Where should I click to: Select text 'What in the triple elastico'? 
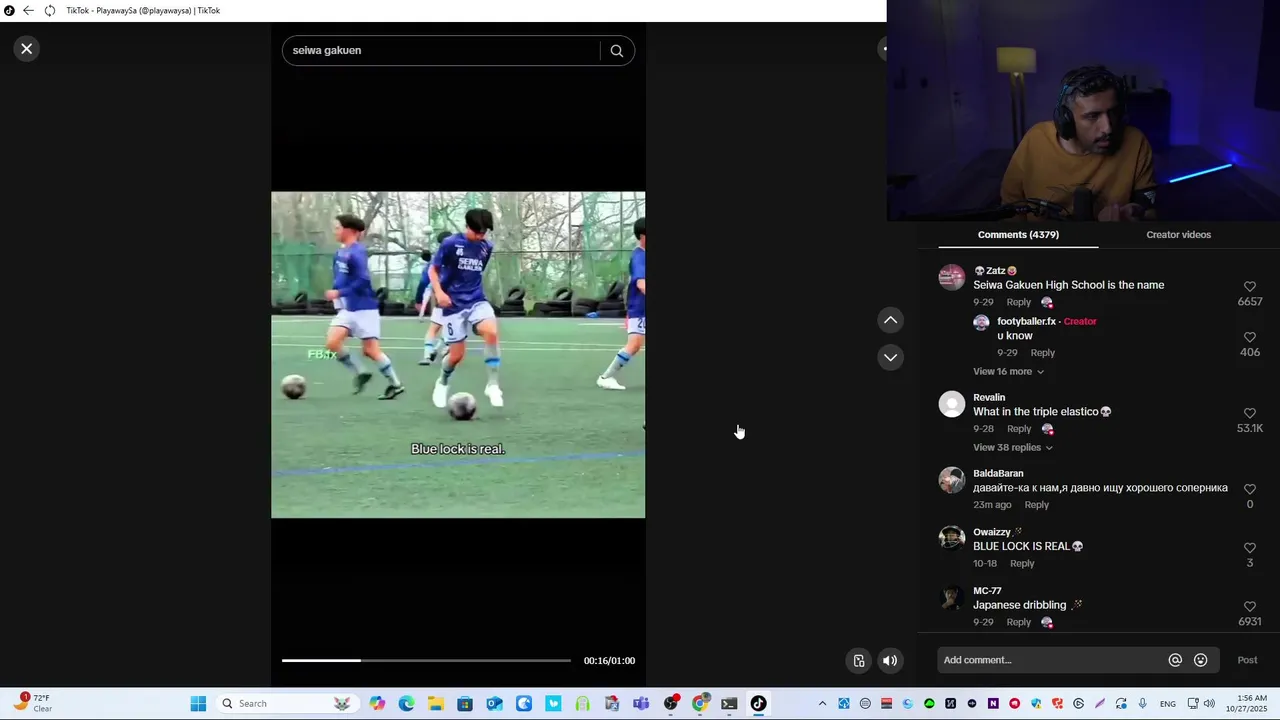pyautogui.click(x=1035, y=412)
